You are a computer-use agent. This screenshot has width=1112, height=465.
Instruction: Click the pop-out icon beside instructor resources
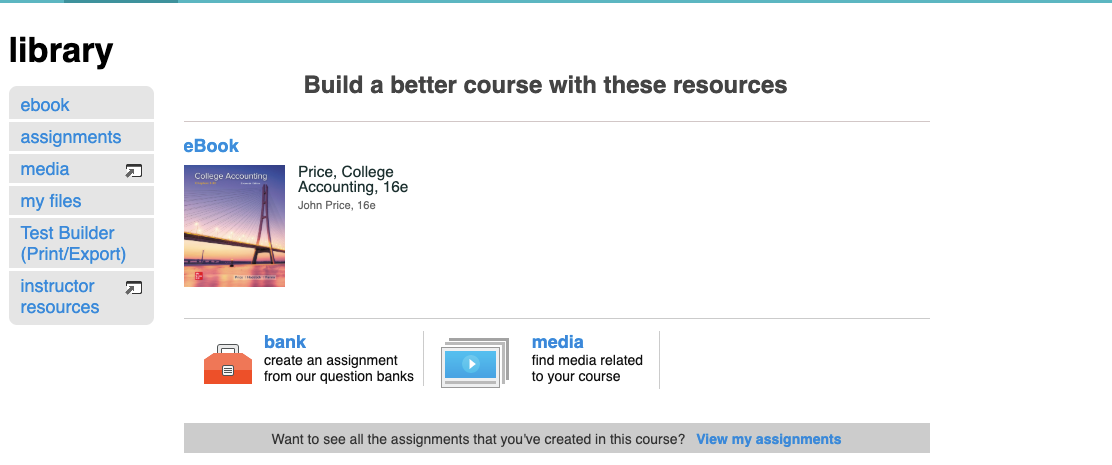pos(133,288)
